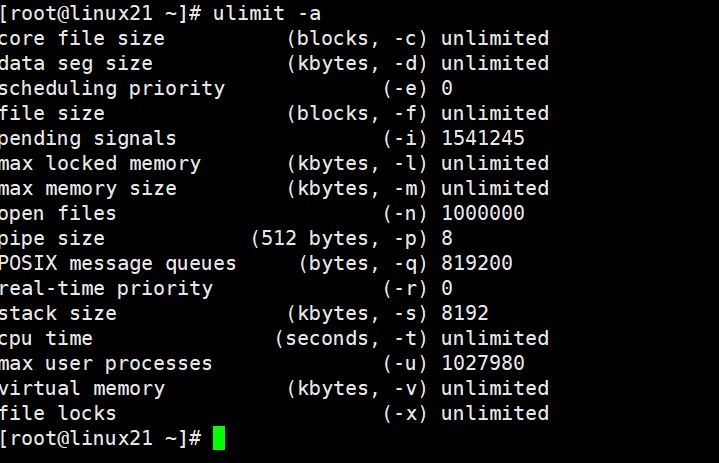Click the first [root@linux21 ~]# prompt at top

pyautogui.click(x=100, y=13)
